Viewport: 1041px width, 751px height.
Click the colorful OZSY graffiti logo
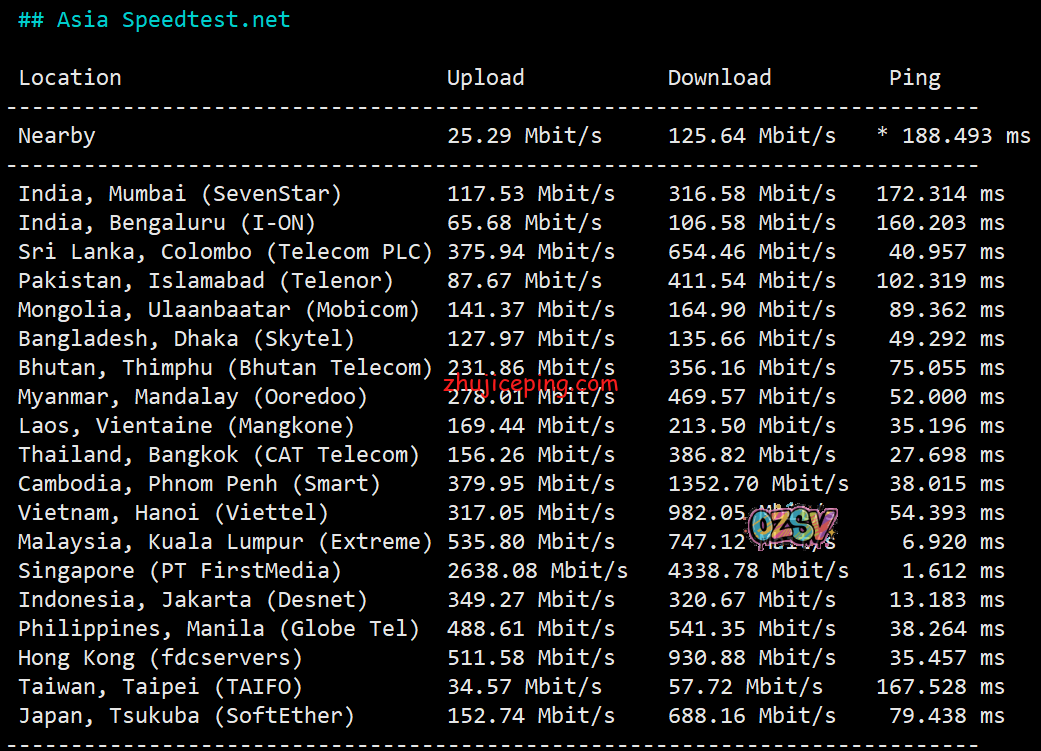click(792, 526)
